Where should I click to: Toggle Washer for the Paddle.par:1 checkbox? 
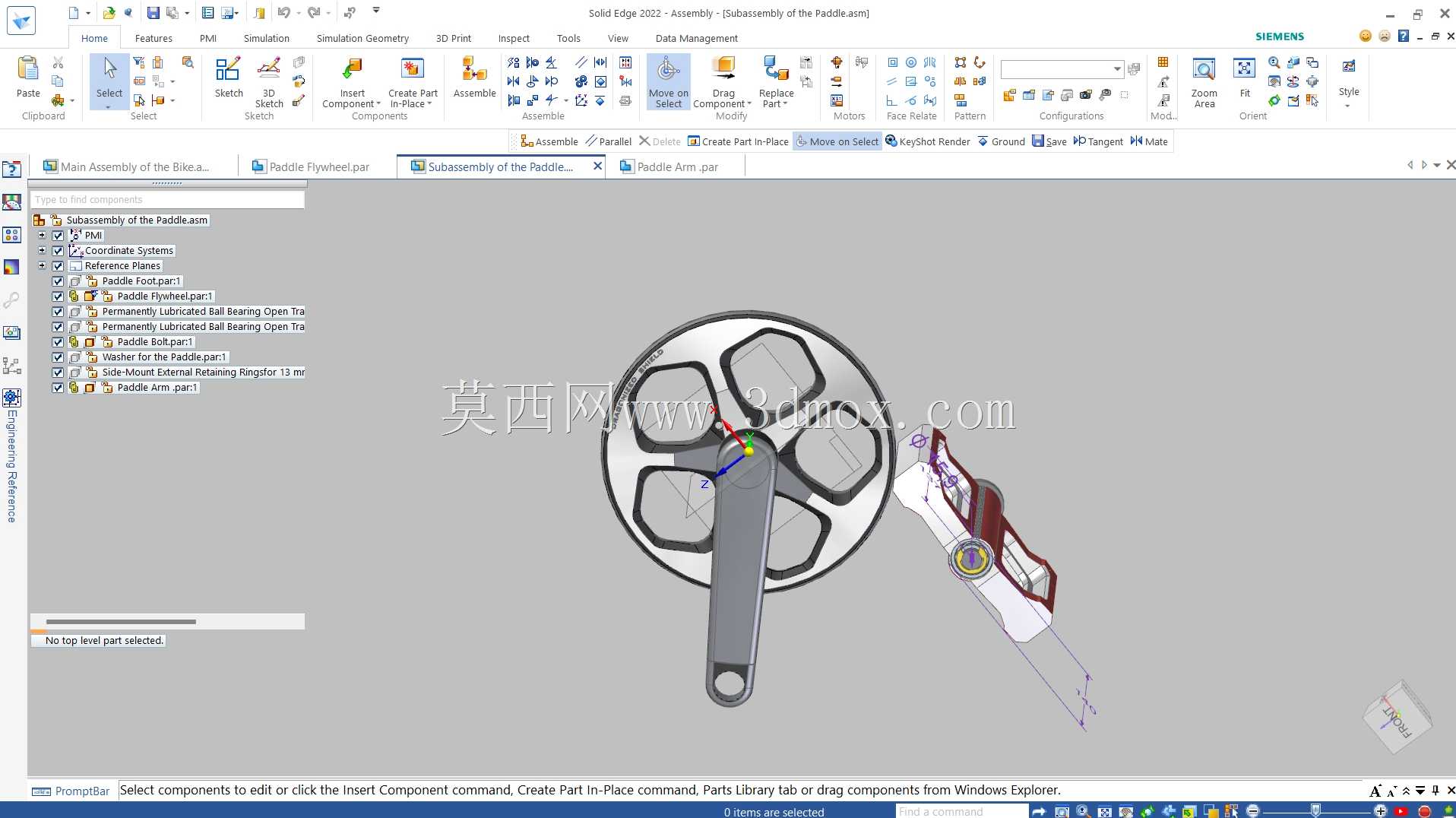(58, 357)
